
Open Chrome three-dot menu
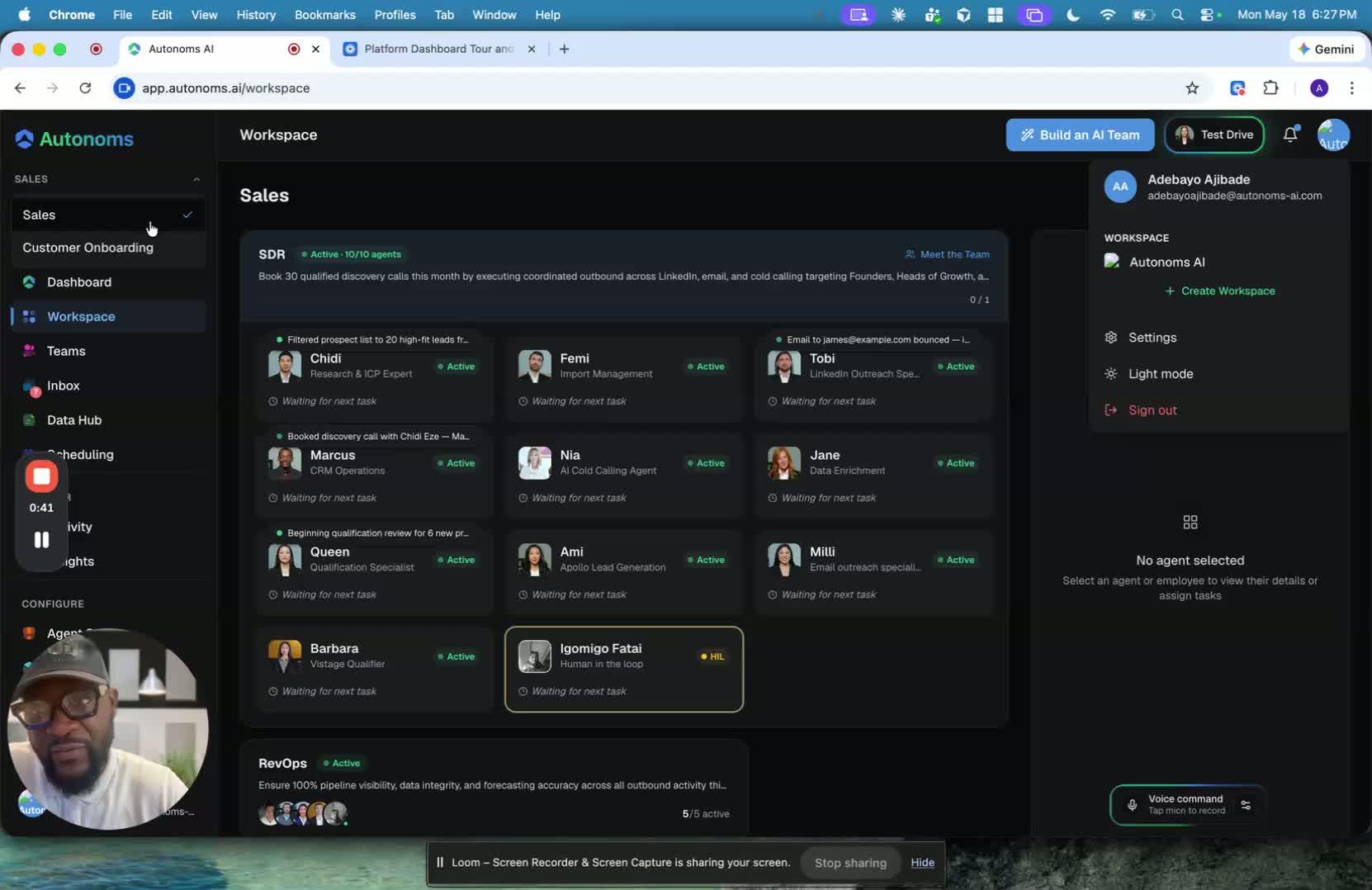pyautogui.click(x=1351, y=88)
